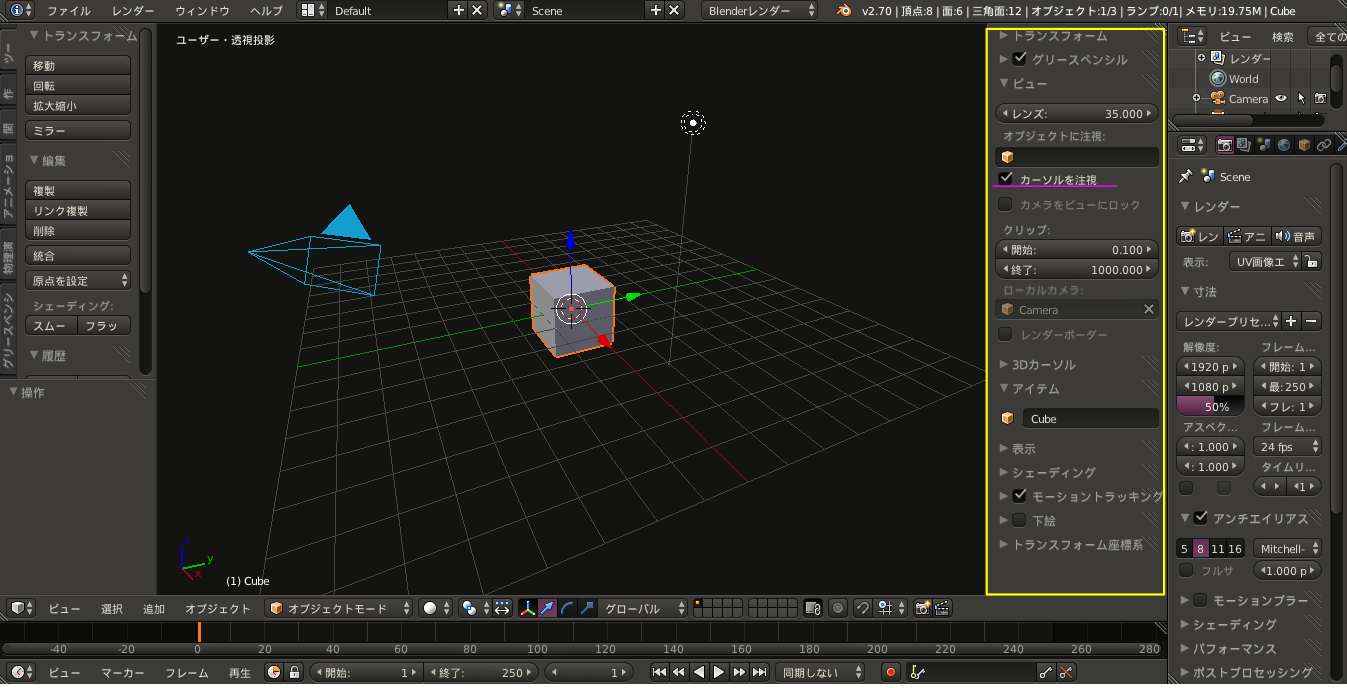Screen dimensions: 1347x688
Task: Click the preview range clock icon in timeline
Action: pyautogui.click(x=274, y=673)
